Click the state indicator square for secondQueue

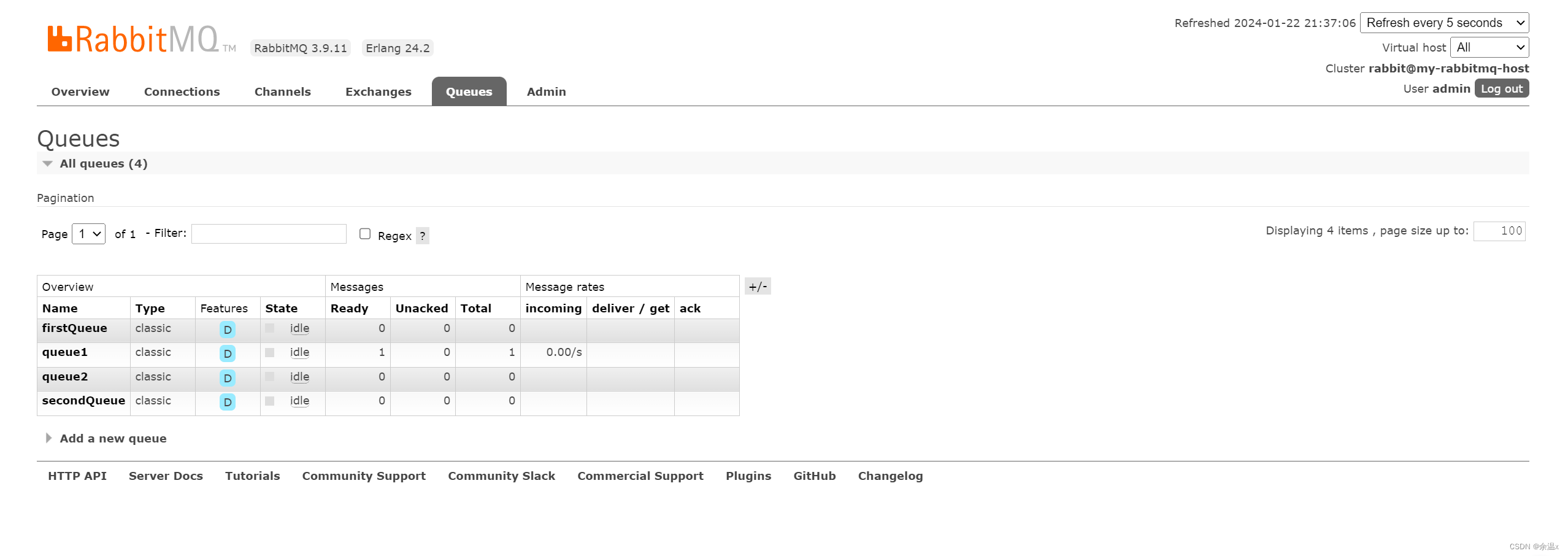(269, 401)
